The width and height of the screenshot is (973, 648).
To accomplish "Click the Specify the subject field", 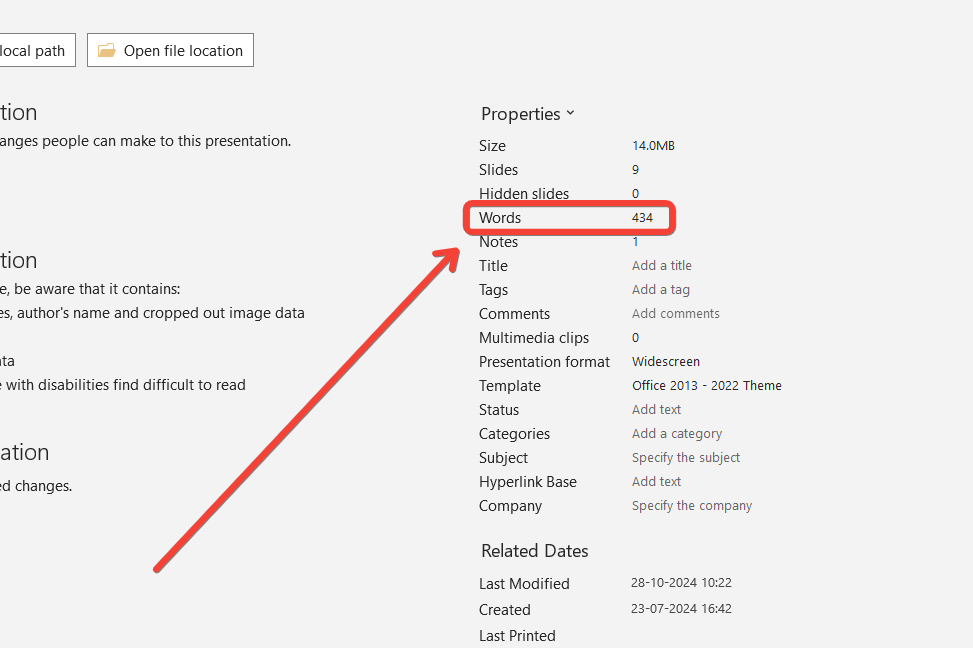I will tap(685, 458).
